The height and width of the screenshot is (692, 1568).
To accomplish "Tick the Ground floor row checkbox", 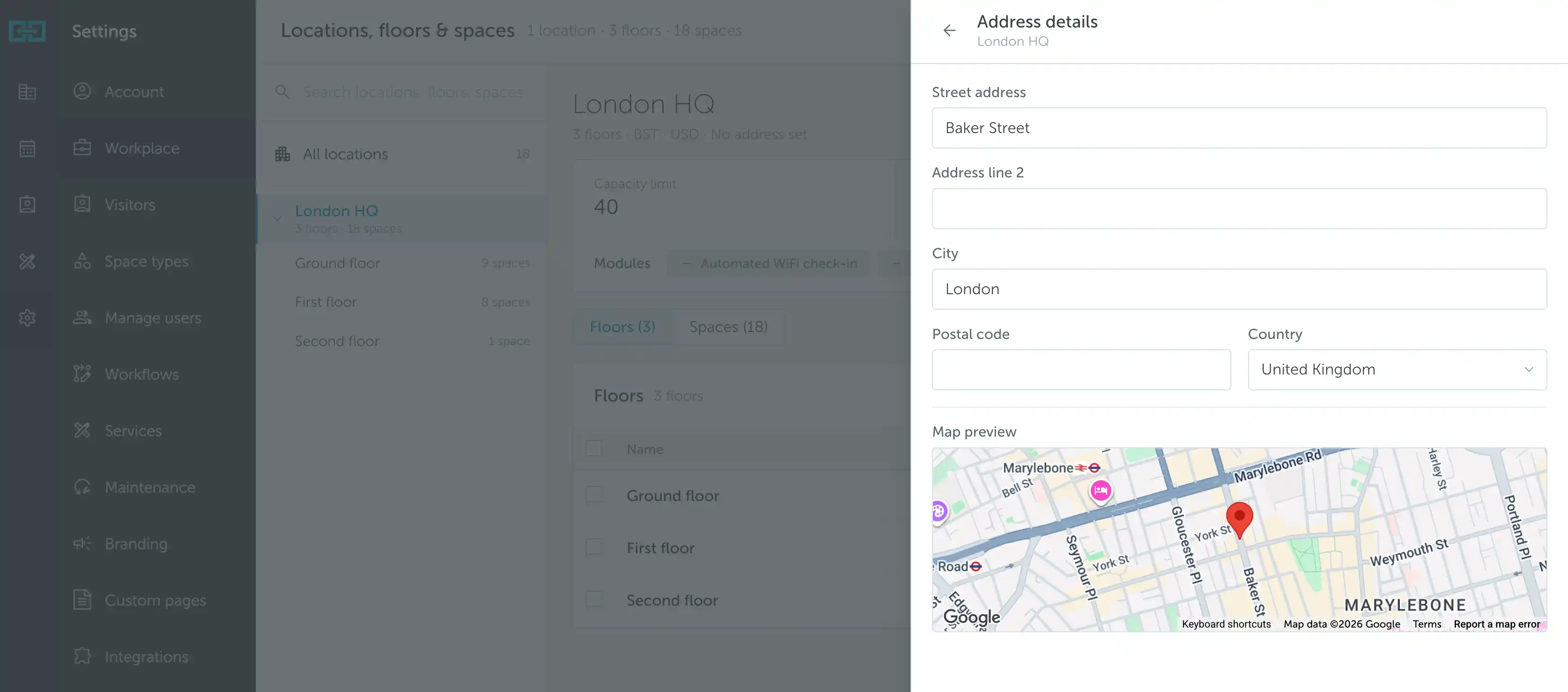I will click(x=593, y=495).
